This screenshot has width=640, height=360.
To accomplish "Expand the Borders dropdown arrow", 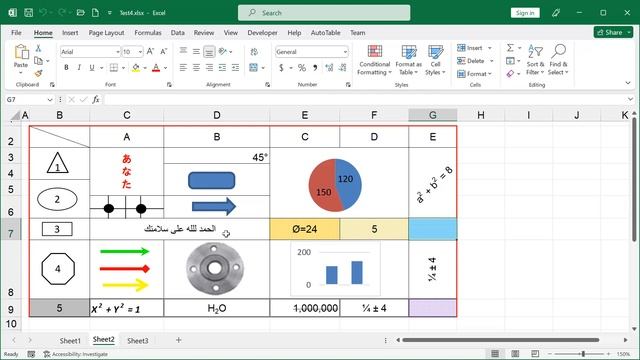I will point(123,68).
